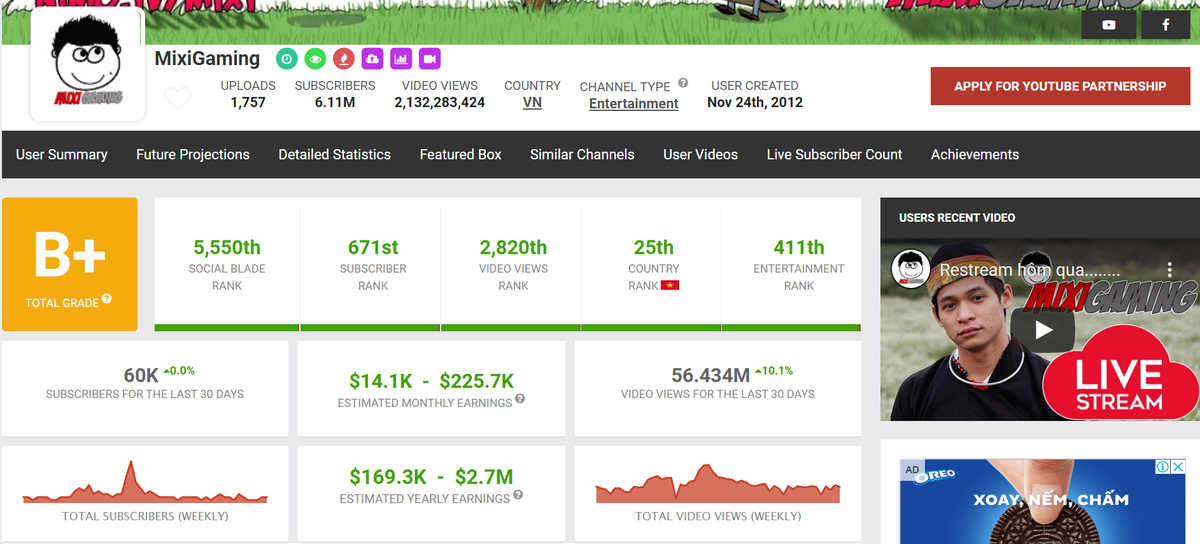
Task: Click the purple cloud upload badge
Action: coord(372,59)
